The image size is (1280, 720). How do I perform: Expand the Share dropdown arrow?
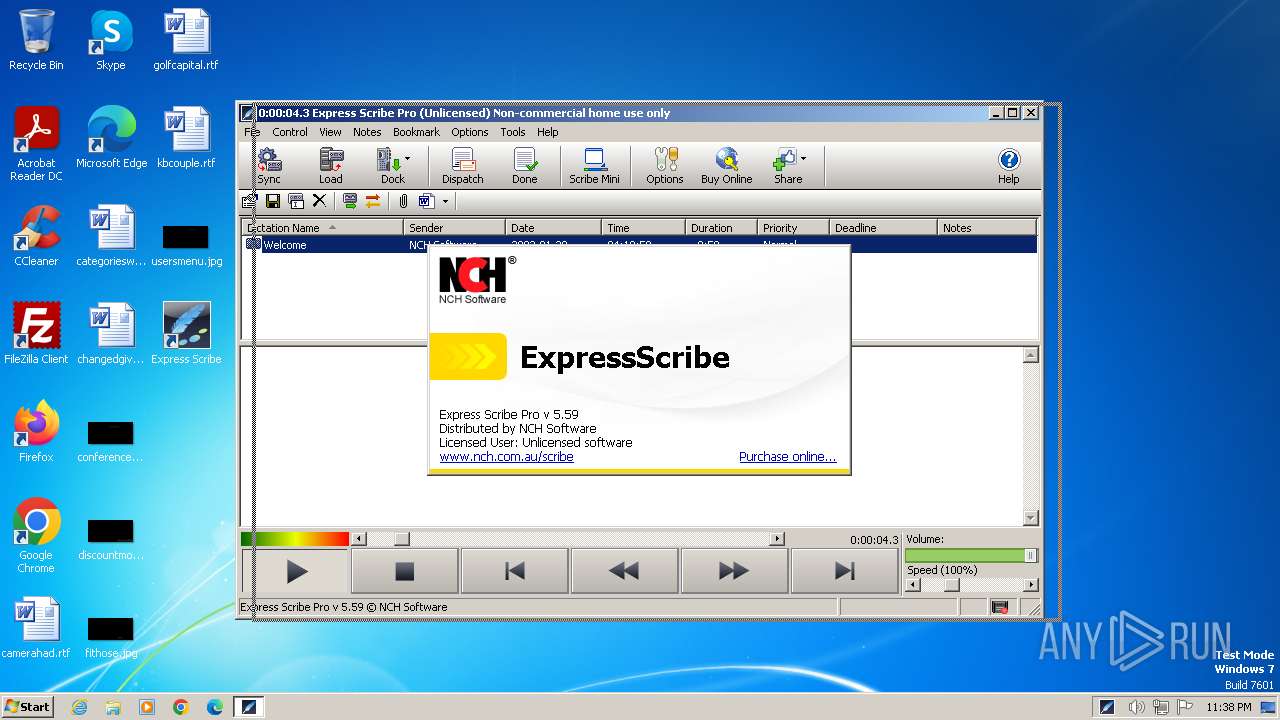click(x=803, y=158)
